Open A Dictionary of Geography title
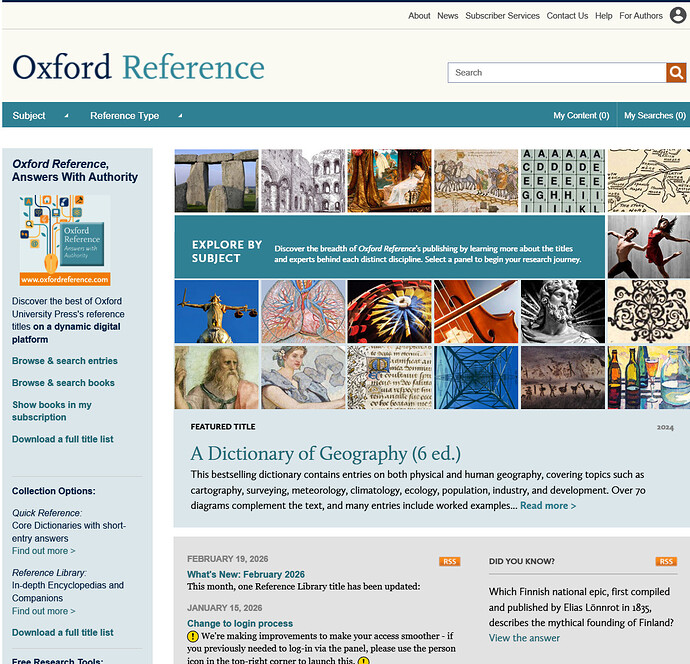The width and height of the screenshot is (690, 664). click(326, 454)
